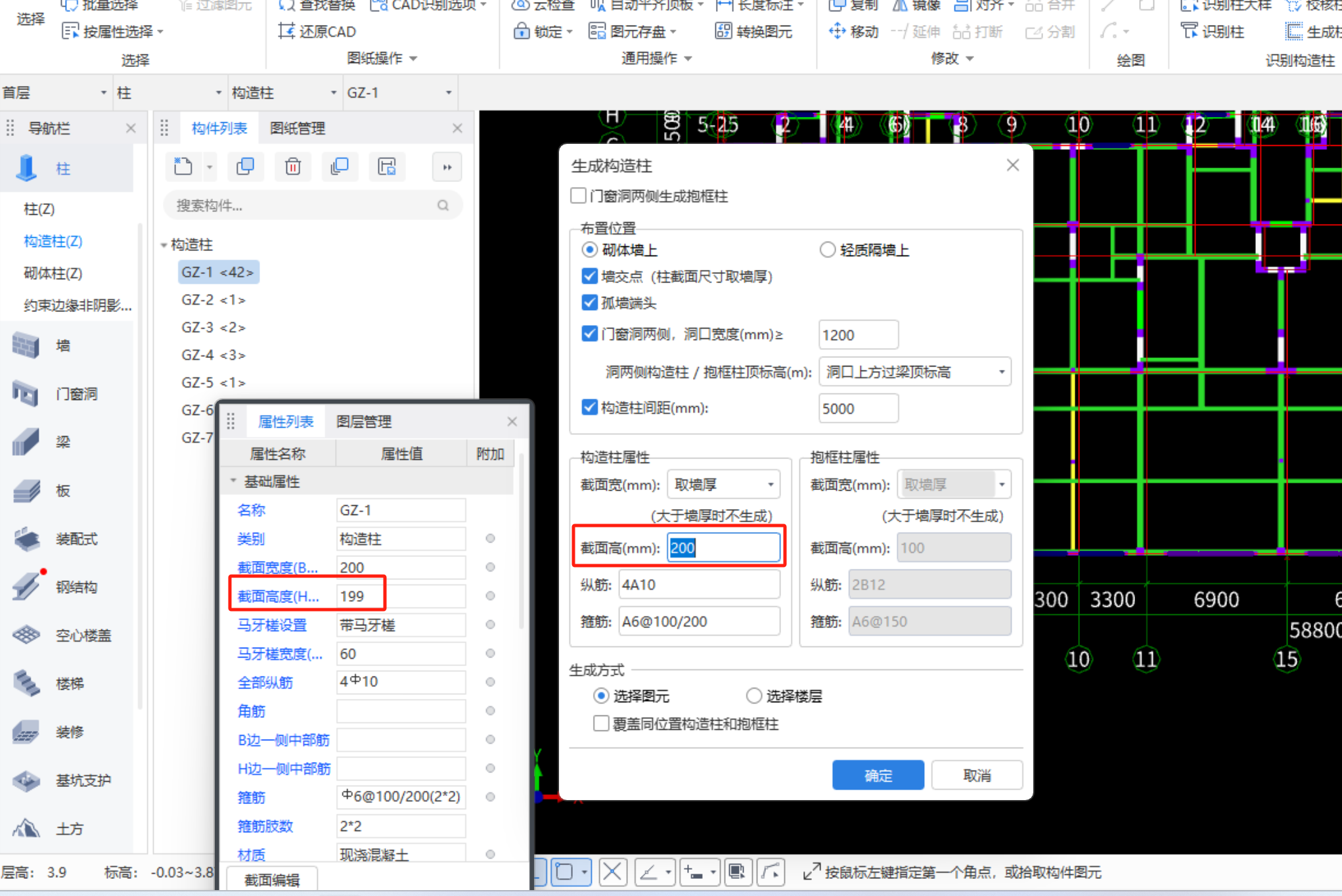The image size is (1342, 896).
Task: Open the 通用操作 ribbon group menu
Action: point(656,58)
